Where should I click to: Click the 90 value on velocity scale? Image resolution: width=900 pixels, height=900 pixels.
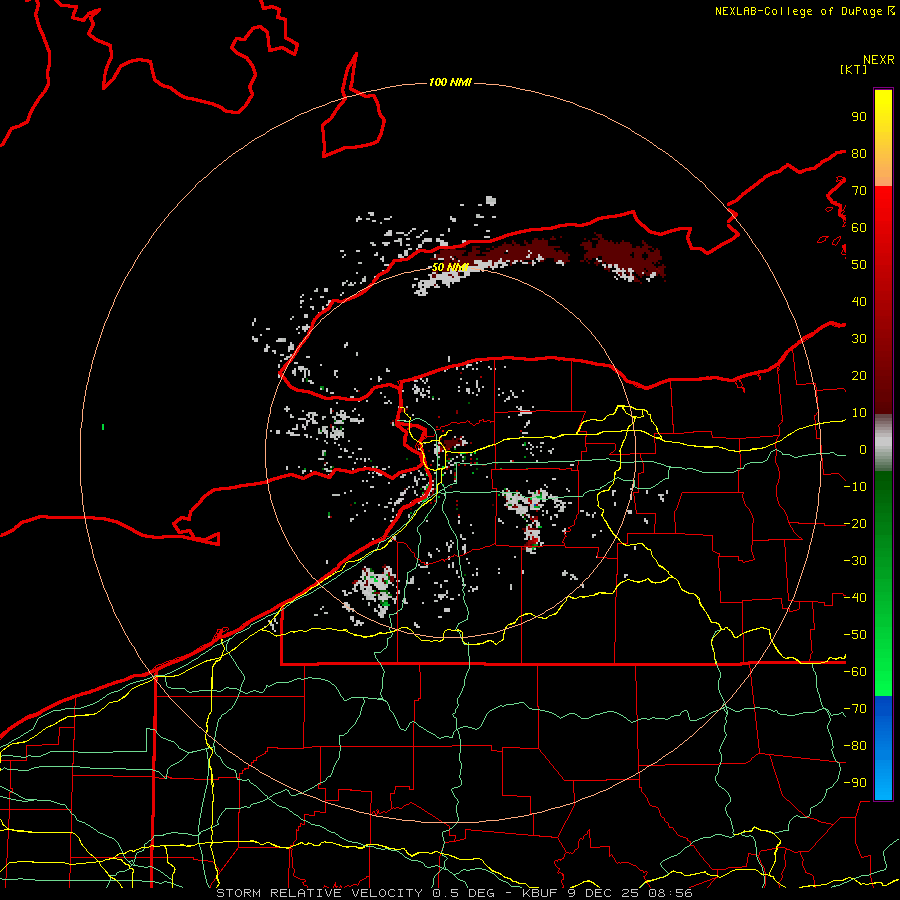tap(859, 117)
